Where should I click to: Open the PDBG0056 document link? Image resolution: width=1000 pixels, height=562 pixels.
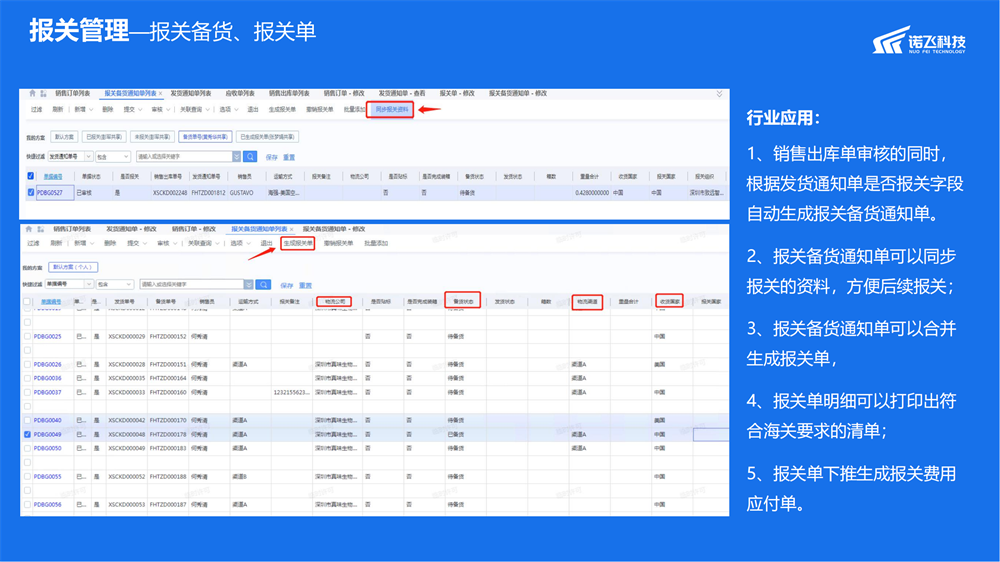pos(47,505)
